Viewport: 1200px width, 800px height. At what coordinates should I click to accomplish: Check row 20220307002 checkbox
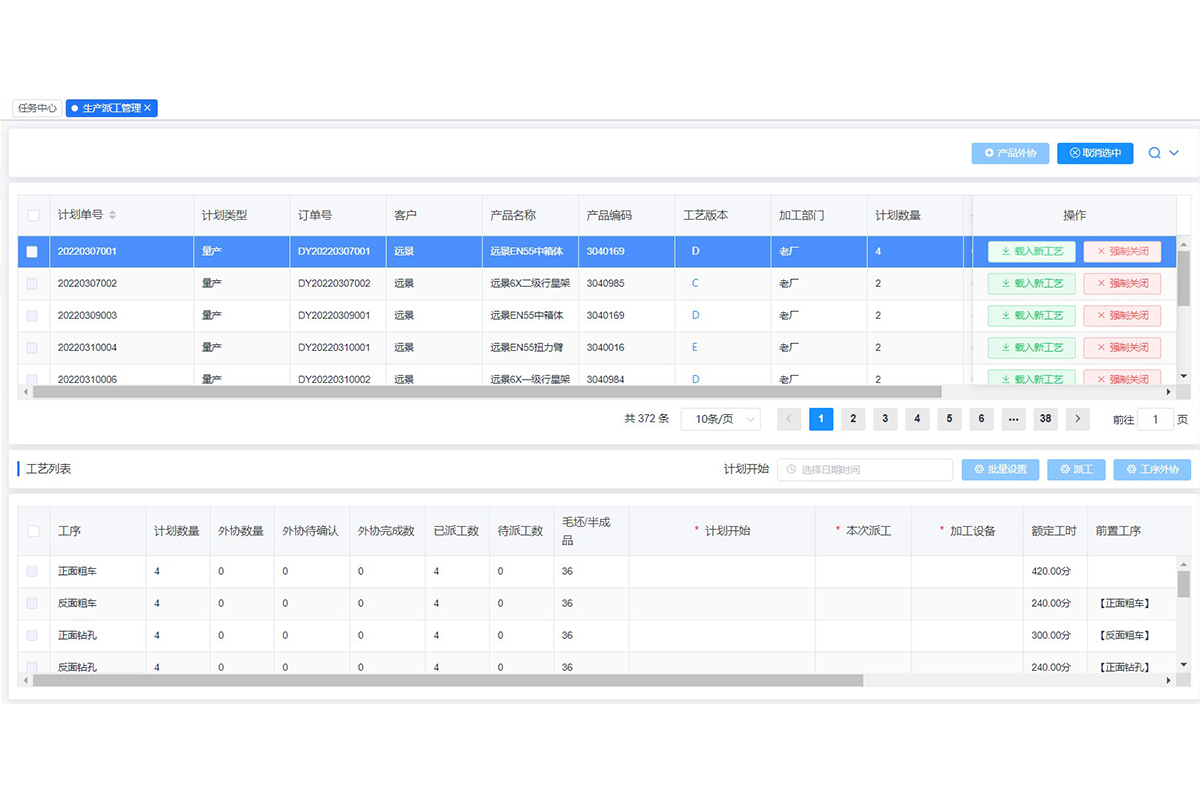click(33, 284)
